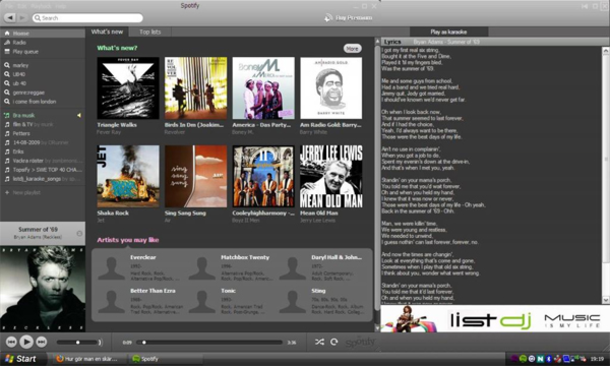Open the Play as karaoke tab
This screenshot has width=610, height=366.
point(449,32)
